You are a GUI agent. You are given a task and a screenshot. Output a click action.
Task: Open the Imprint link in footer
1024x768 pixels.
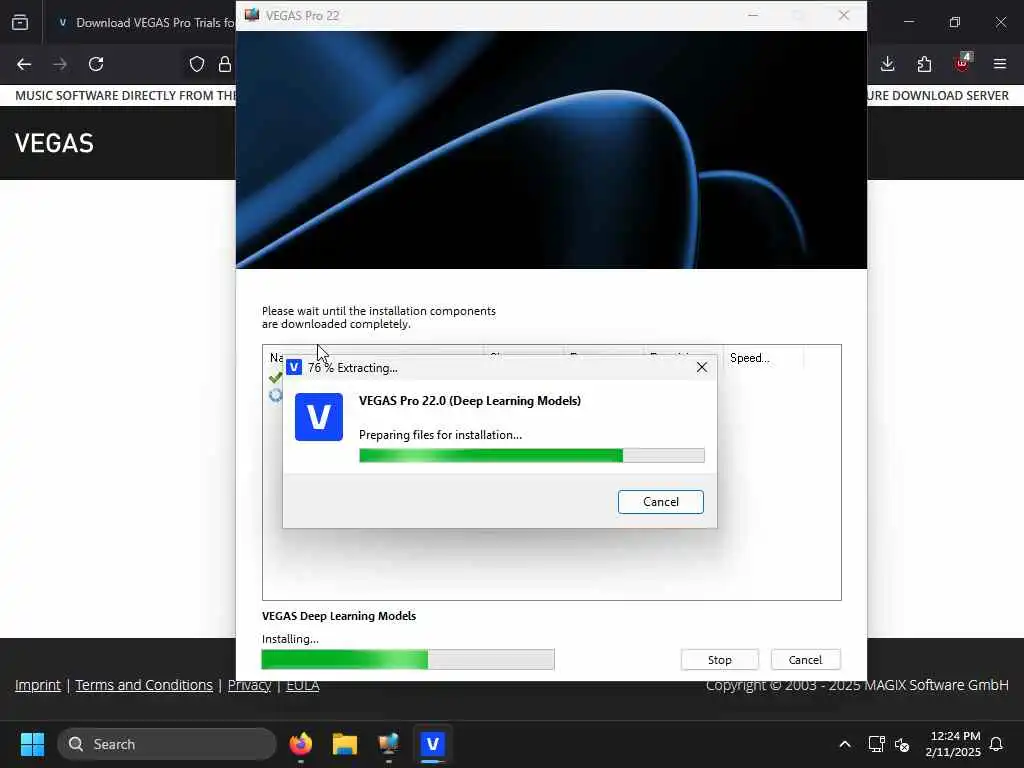click(x=38, y=685)
